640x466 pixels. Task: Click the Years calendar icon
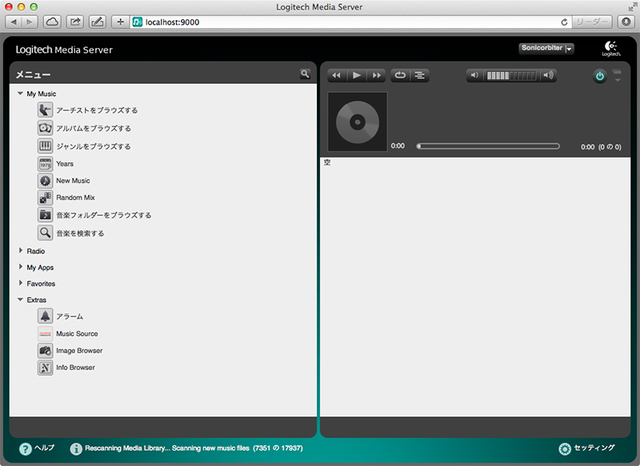point(45,164)
